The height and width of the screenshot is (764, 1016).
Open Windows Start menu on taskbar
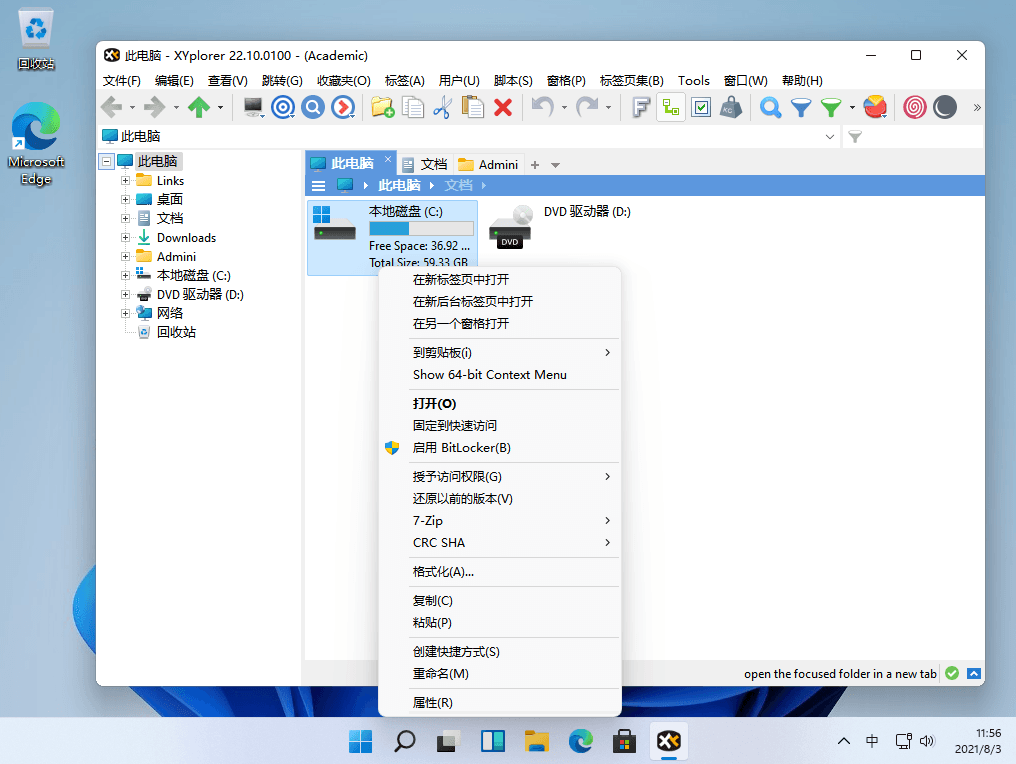[x=360, y=741]
